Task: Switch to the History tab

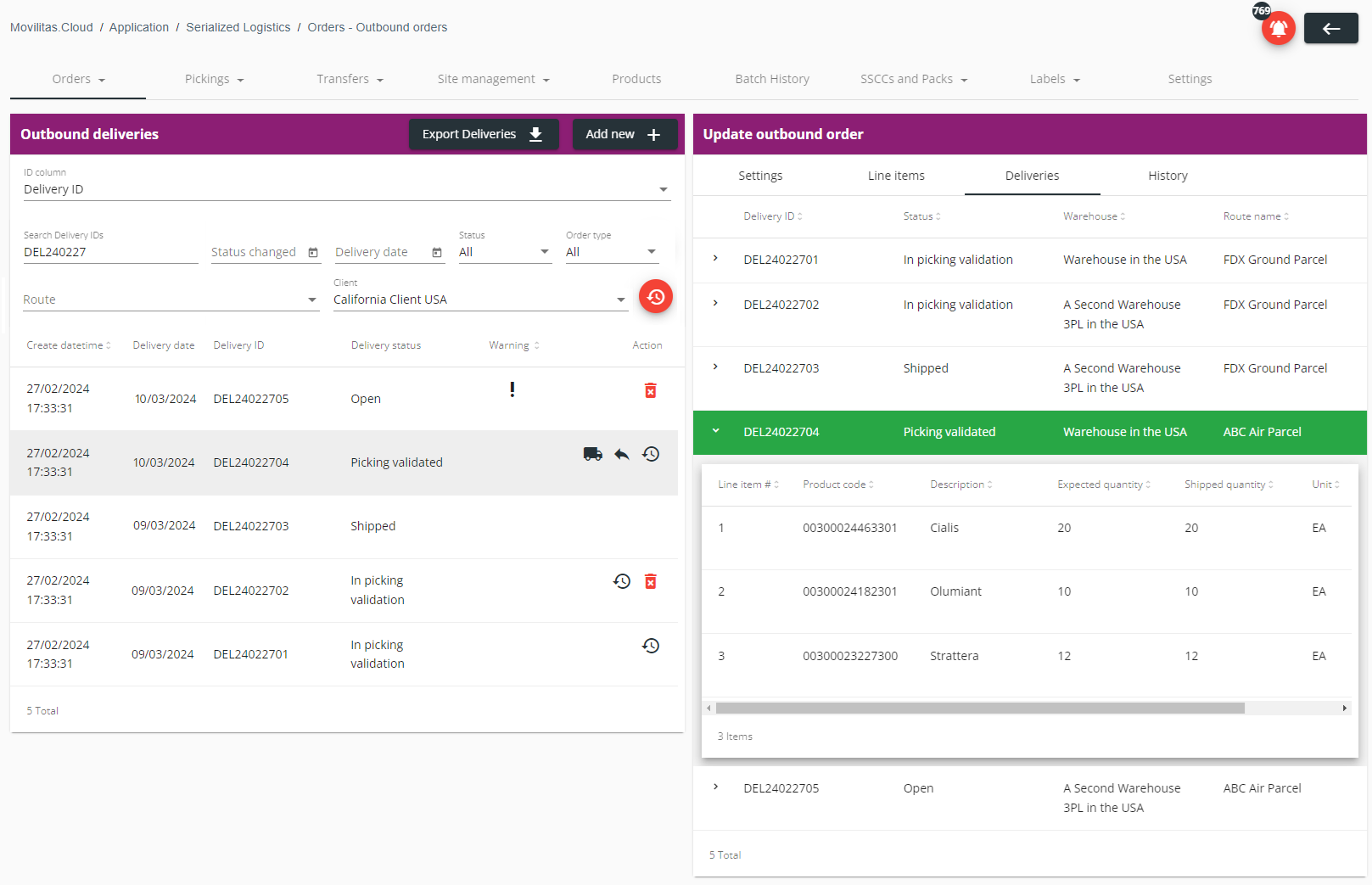Action: 1168,176
